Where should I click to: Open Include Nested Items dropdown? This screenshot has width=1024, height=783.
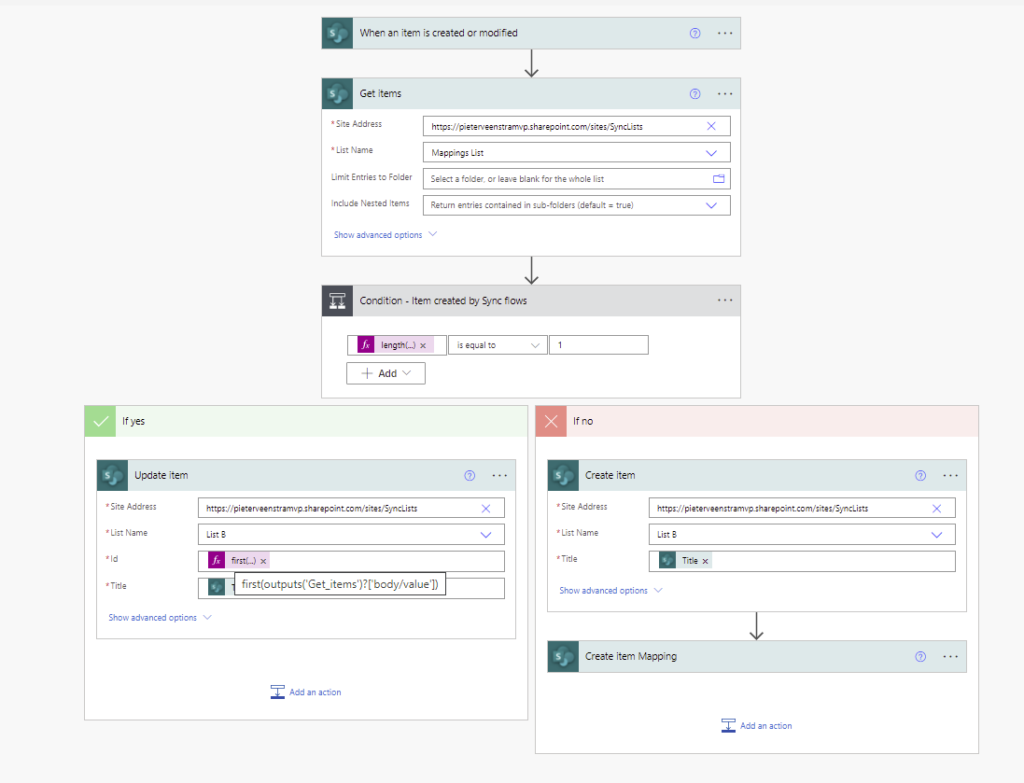[711, 205]
